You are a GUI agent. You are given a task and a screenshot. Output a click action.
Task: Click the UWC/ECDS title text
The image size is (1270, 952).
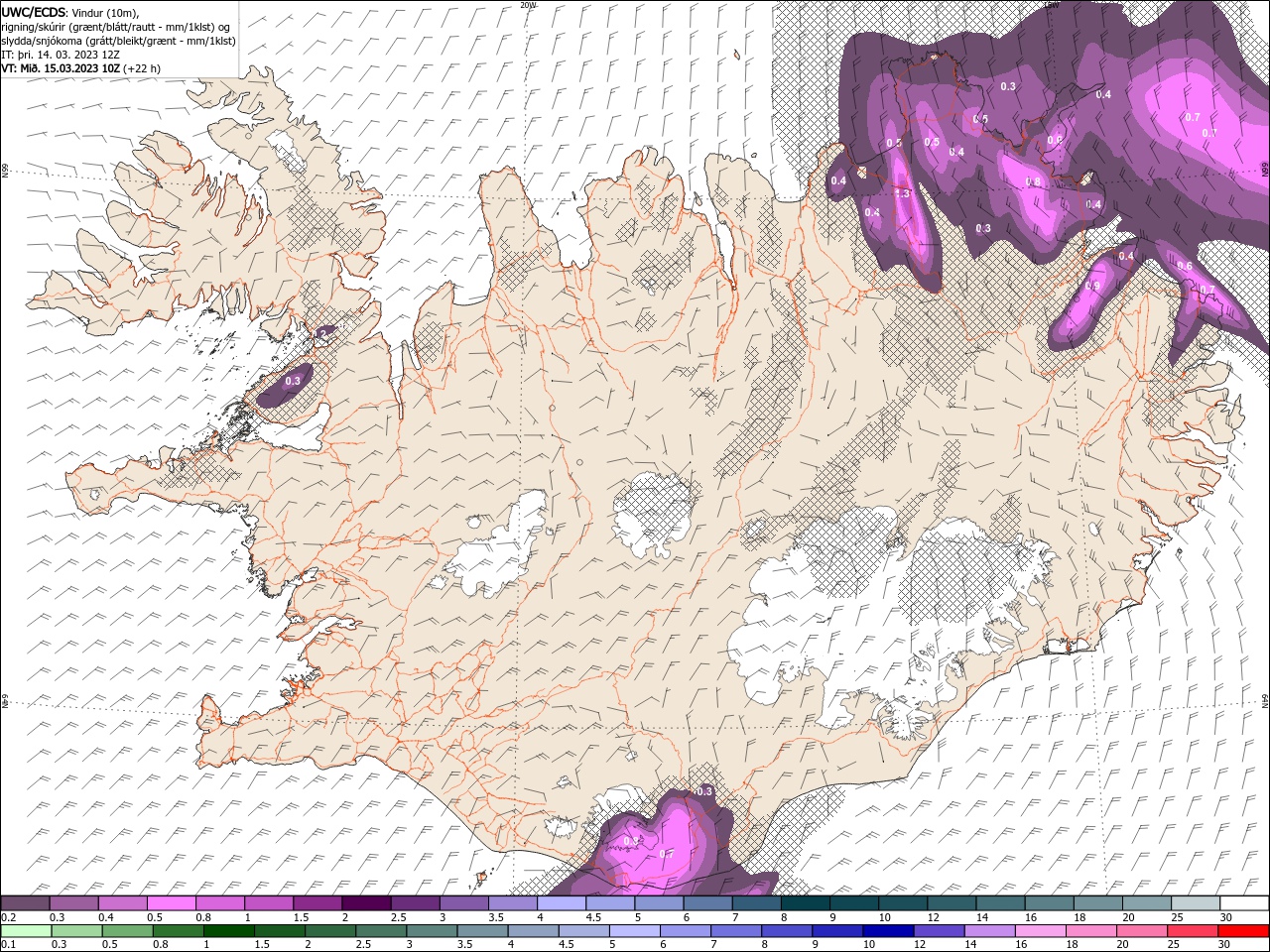point(35,11)
